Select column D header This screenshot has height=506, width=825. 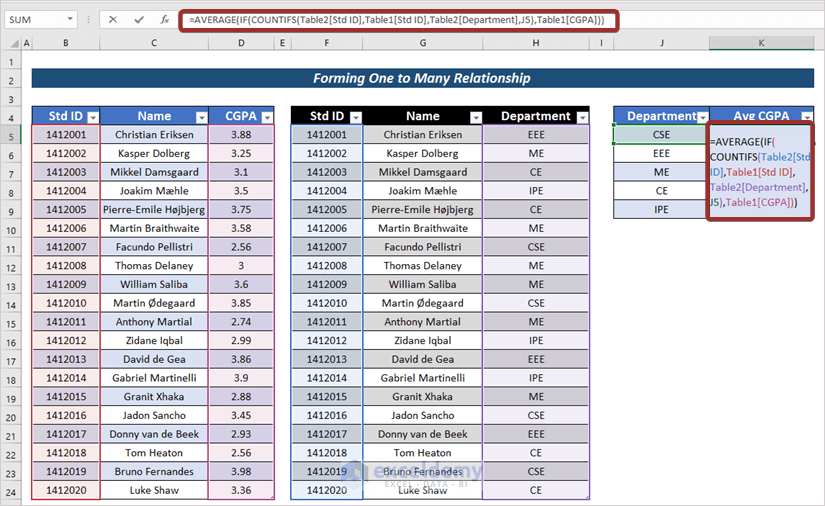(241, 43)
